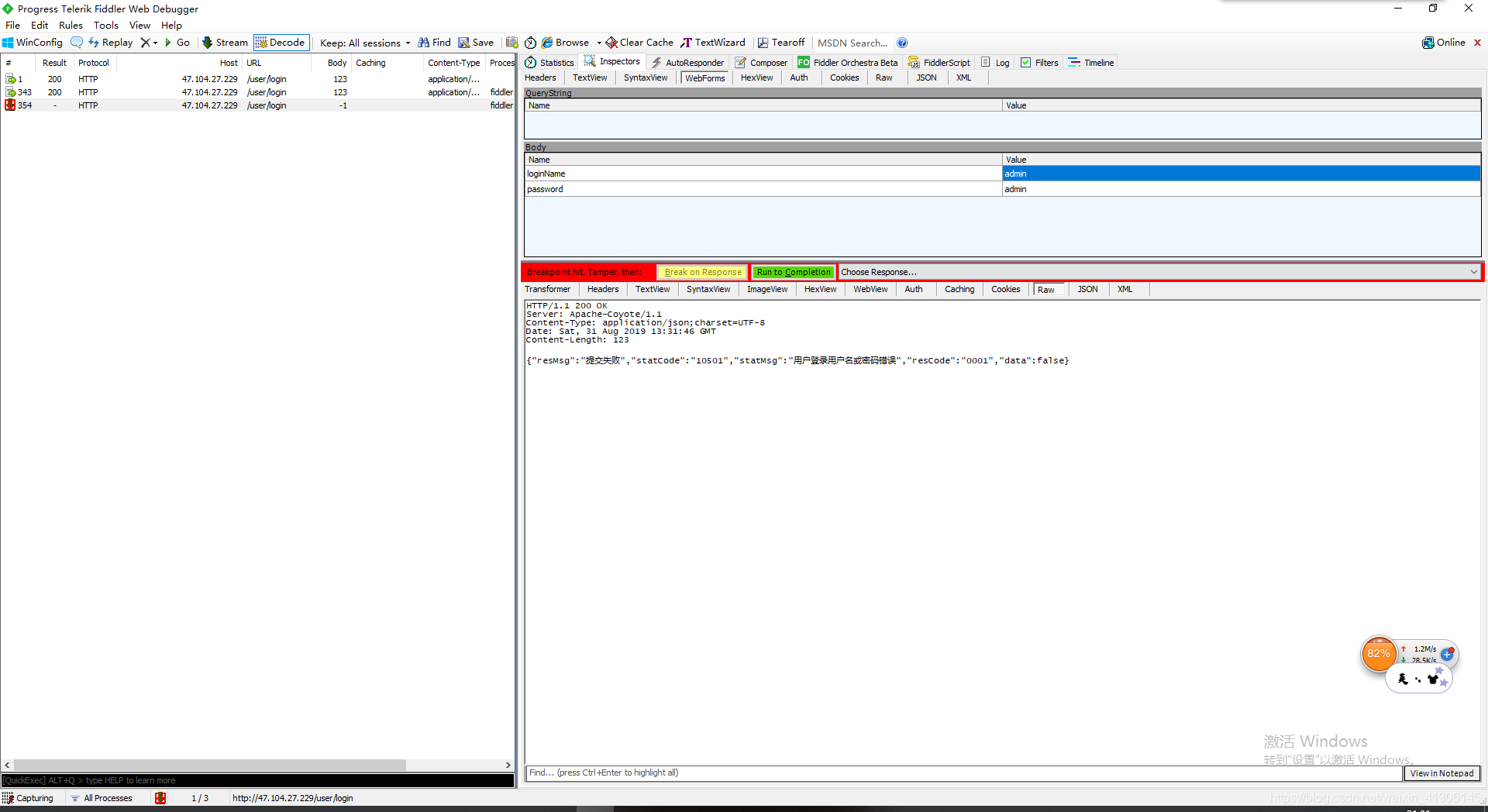Click View in Notepad button

(x=1441, y=773)
